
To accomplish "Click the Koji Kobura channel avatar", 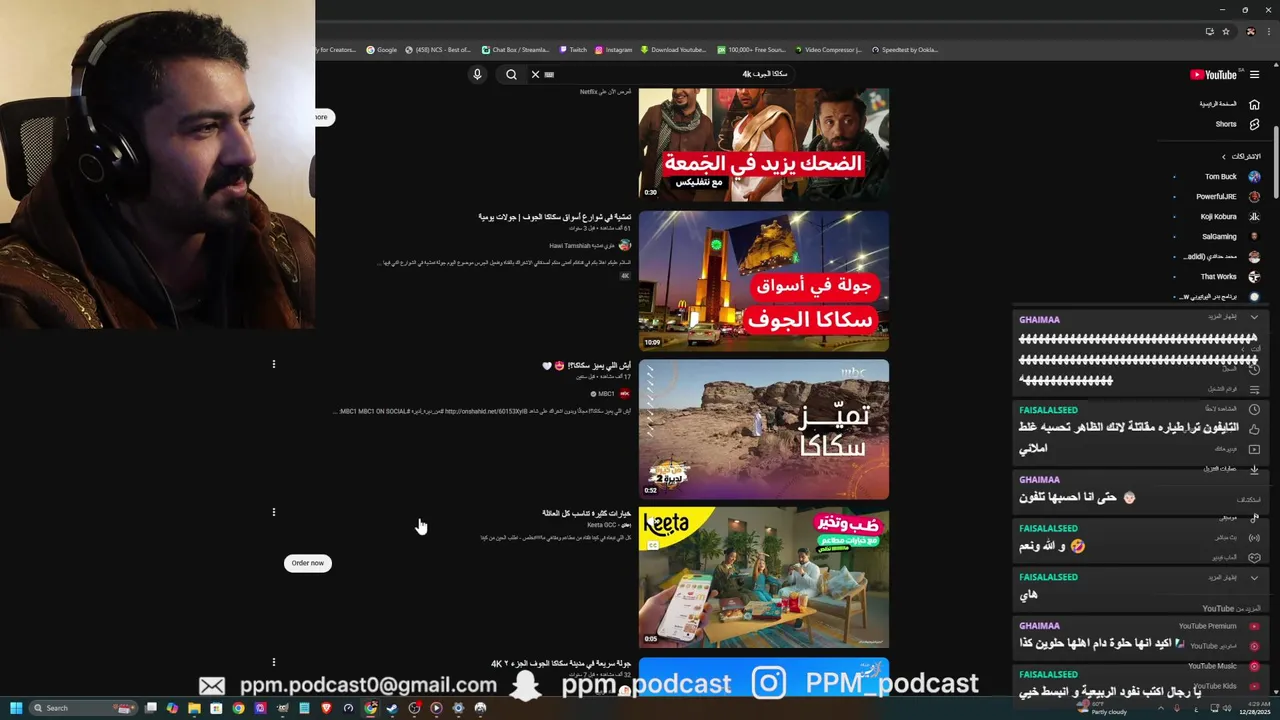I will tap(1254, 217).
